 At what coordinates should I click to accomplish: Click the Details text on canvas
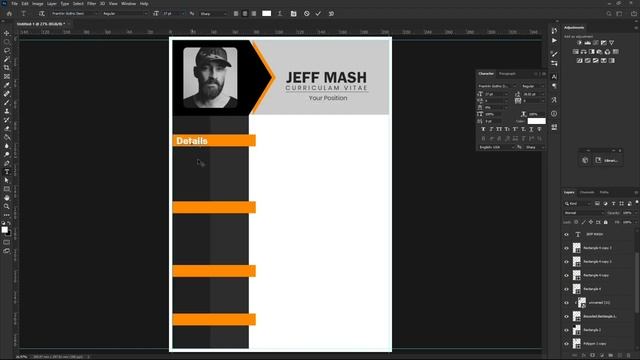click(x=192, y=141)
